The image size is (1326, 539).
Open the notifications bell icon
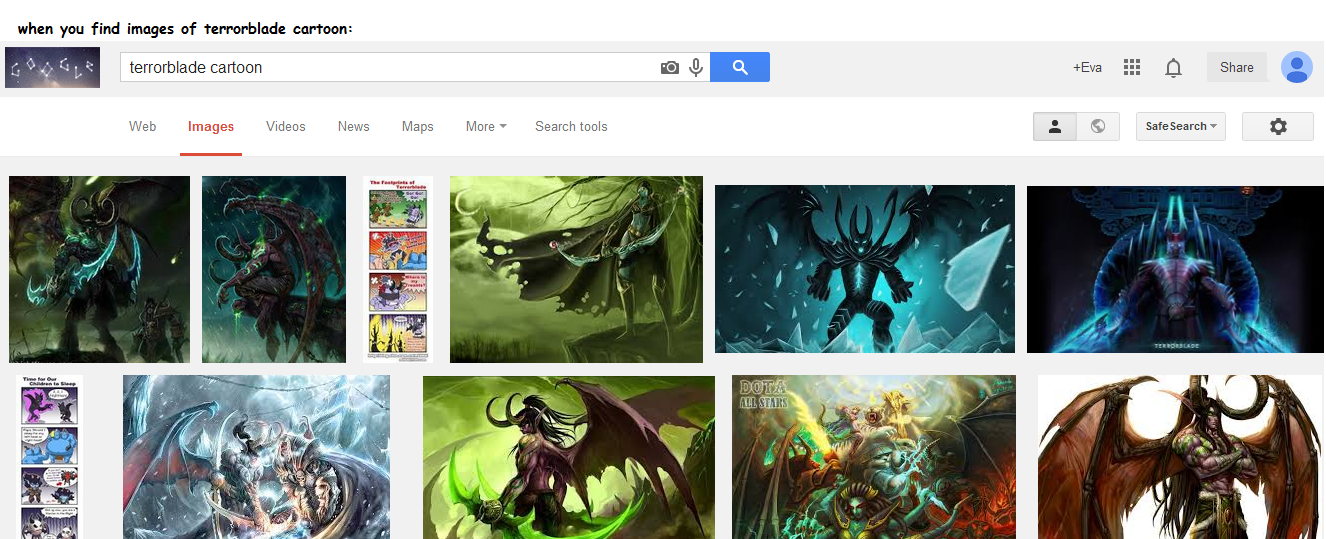tap(1173, 67)
